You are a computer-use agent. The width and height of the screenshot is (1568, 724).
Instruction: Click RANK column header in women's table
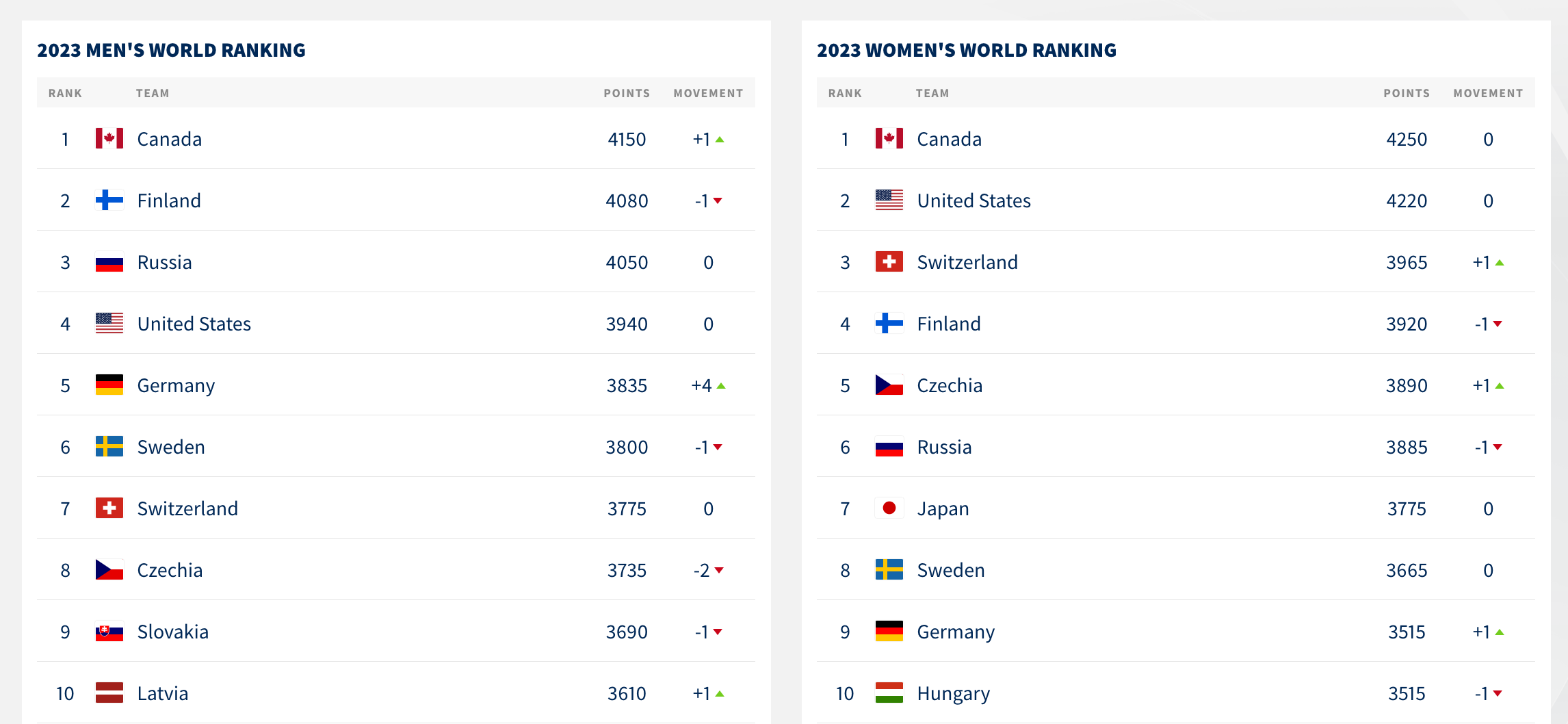[845, 93]
